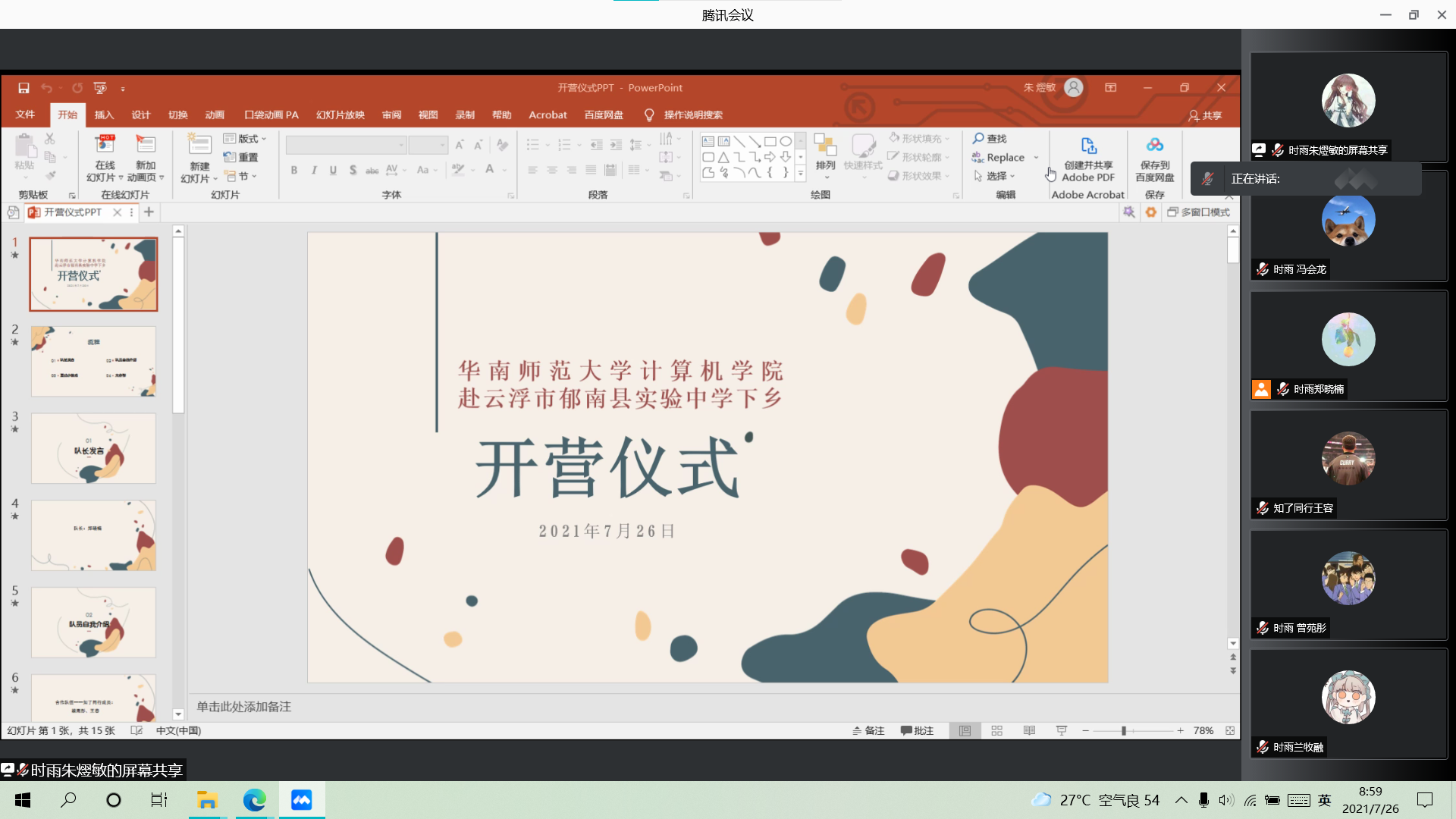Click the Undo arrow in PowerPoint's title bar
This screenshot has width=1456, height=819.
(x=46, y=88)
